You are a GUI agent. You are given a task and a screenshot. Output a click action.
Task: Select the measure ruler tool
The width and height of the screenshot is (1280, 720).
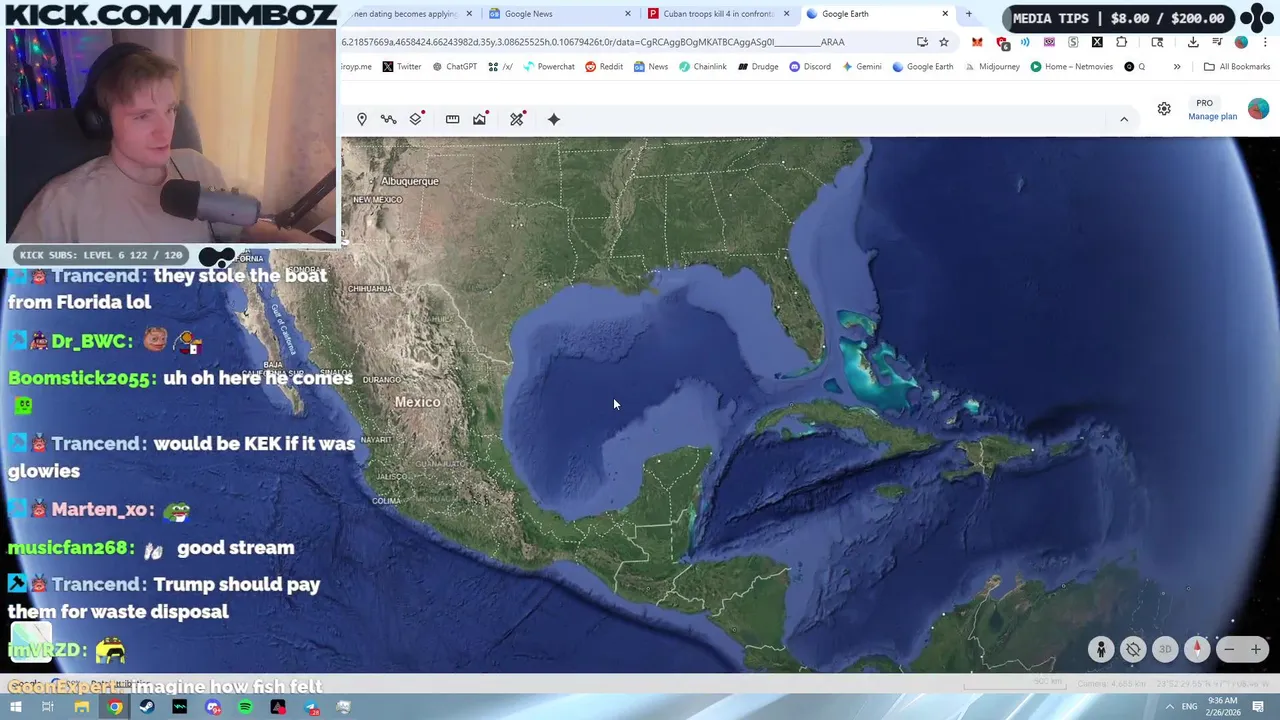click(452, 119)
